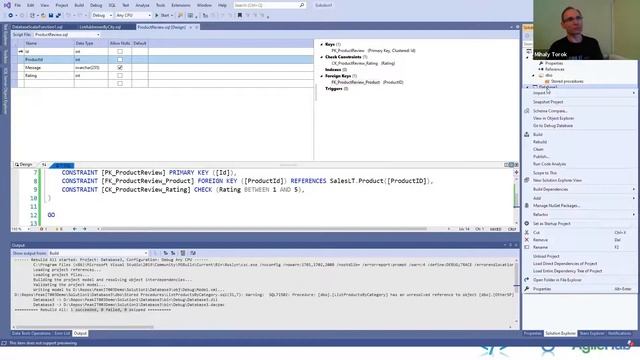Click the Properties wrench icon in context menu
The image size is (640, 360).
click(x=527, y=289)
